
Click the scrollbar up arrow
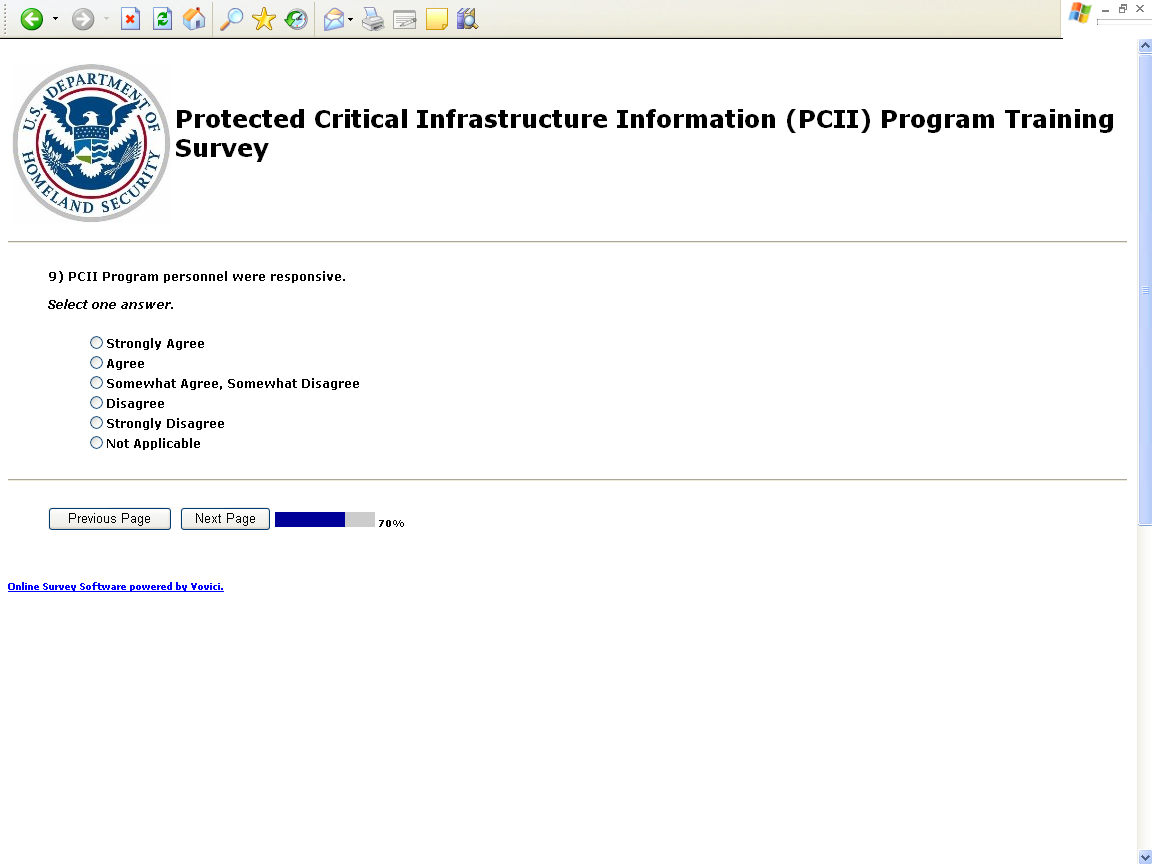(1145, 46)
